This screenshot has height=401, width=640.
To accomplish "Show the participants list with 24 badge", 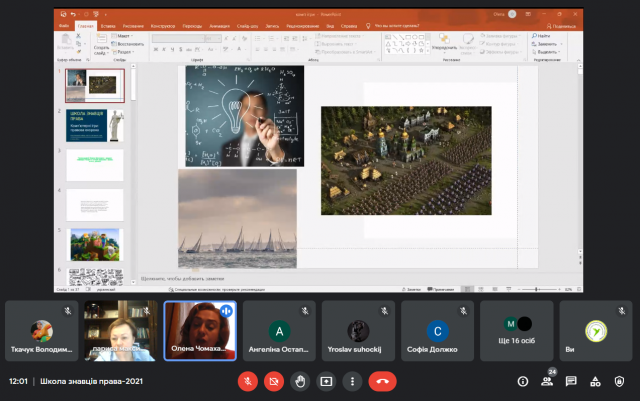I will 547,381.
